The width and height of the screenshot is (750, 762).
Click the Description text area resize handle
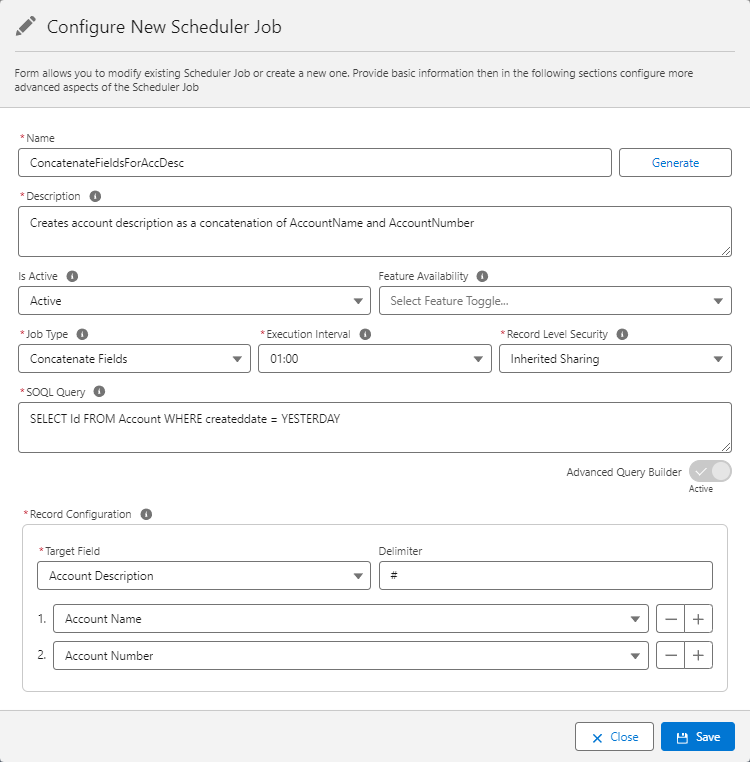click(726, 251)
